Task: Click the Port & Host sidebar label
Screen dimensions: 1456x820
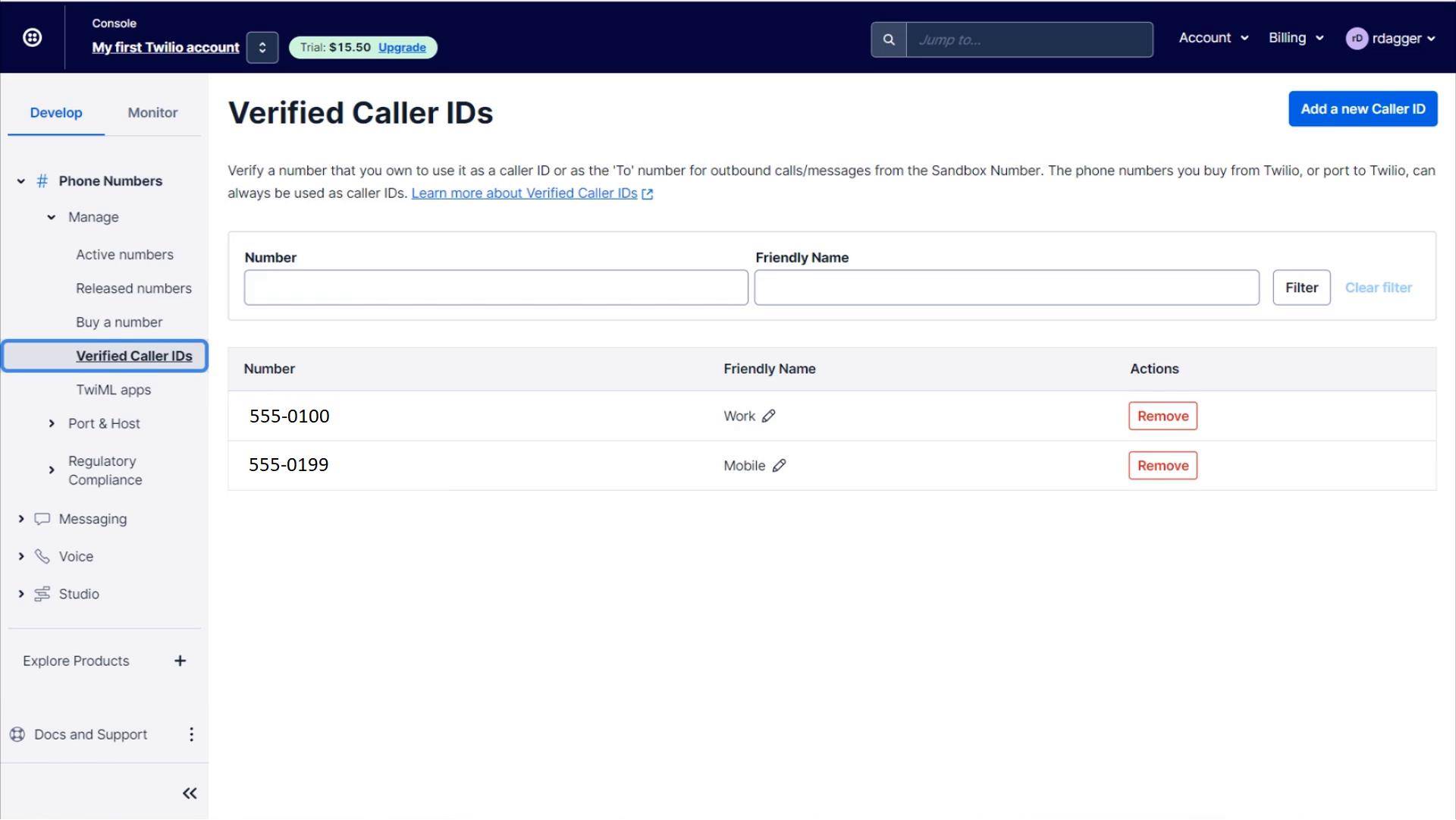Action: (104, 423)
